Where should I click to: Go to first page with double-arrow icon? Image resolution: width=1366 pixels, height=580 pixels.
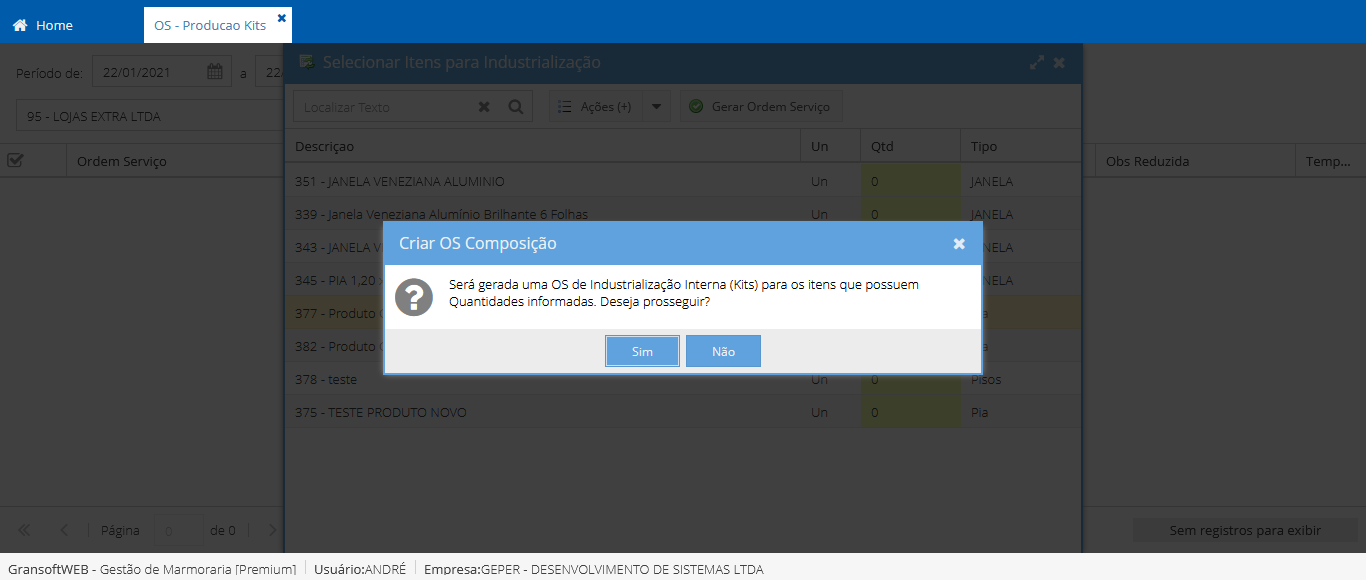point(25,530)
